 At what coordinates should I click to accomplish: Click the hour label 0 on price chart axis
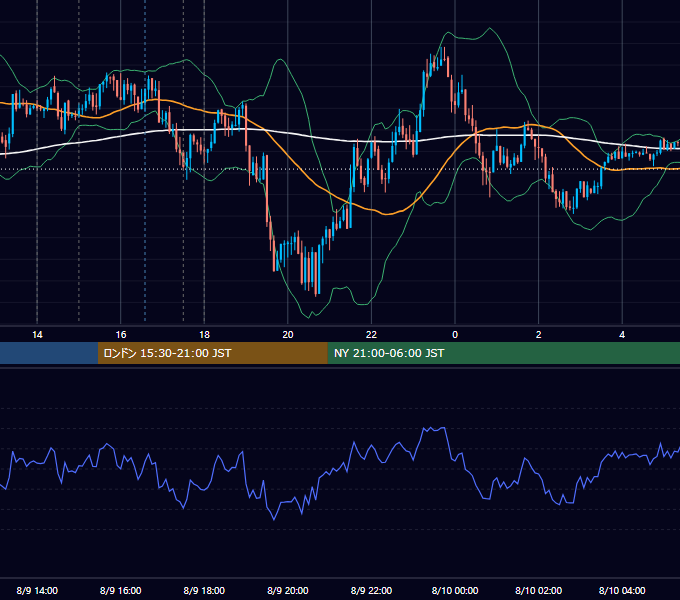(x=455, y=335)
